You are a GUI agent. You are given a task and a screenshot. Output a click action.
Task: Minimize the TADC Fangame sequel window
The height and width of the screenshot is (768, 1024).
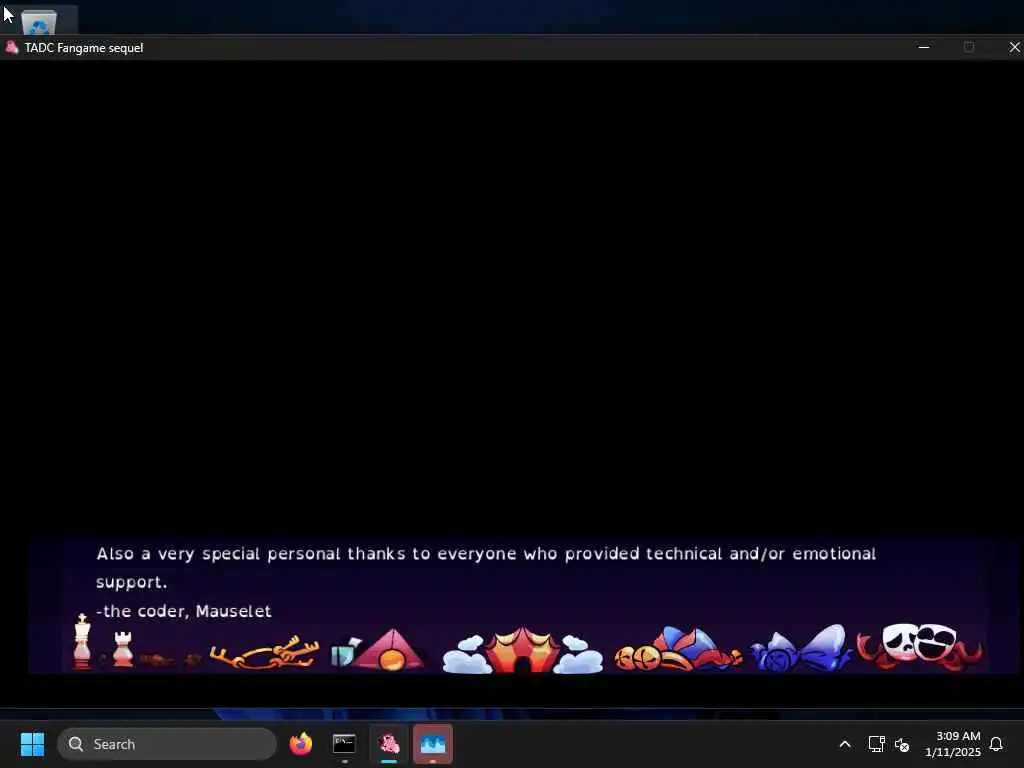(923, 47)
